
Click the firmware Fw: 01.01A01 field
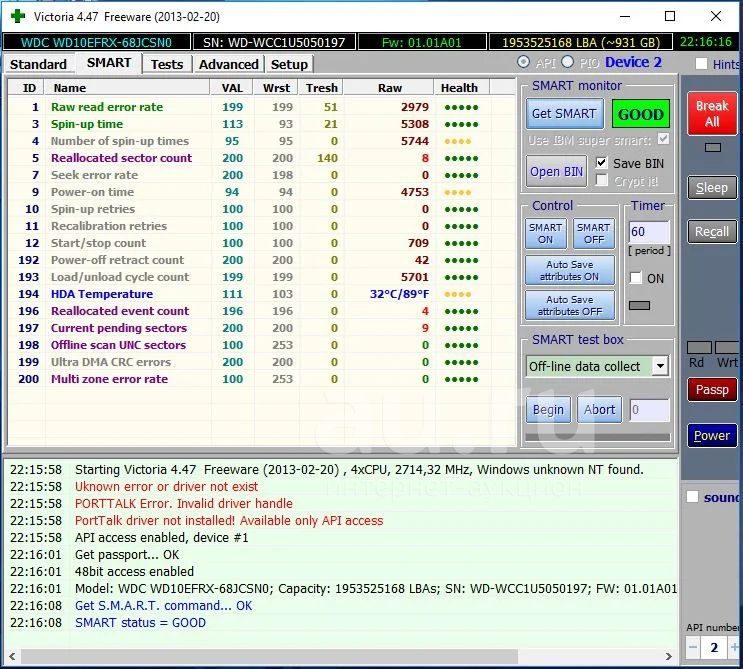point(422,42)
